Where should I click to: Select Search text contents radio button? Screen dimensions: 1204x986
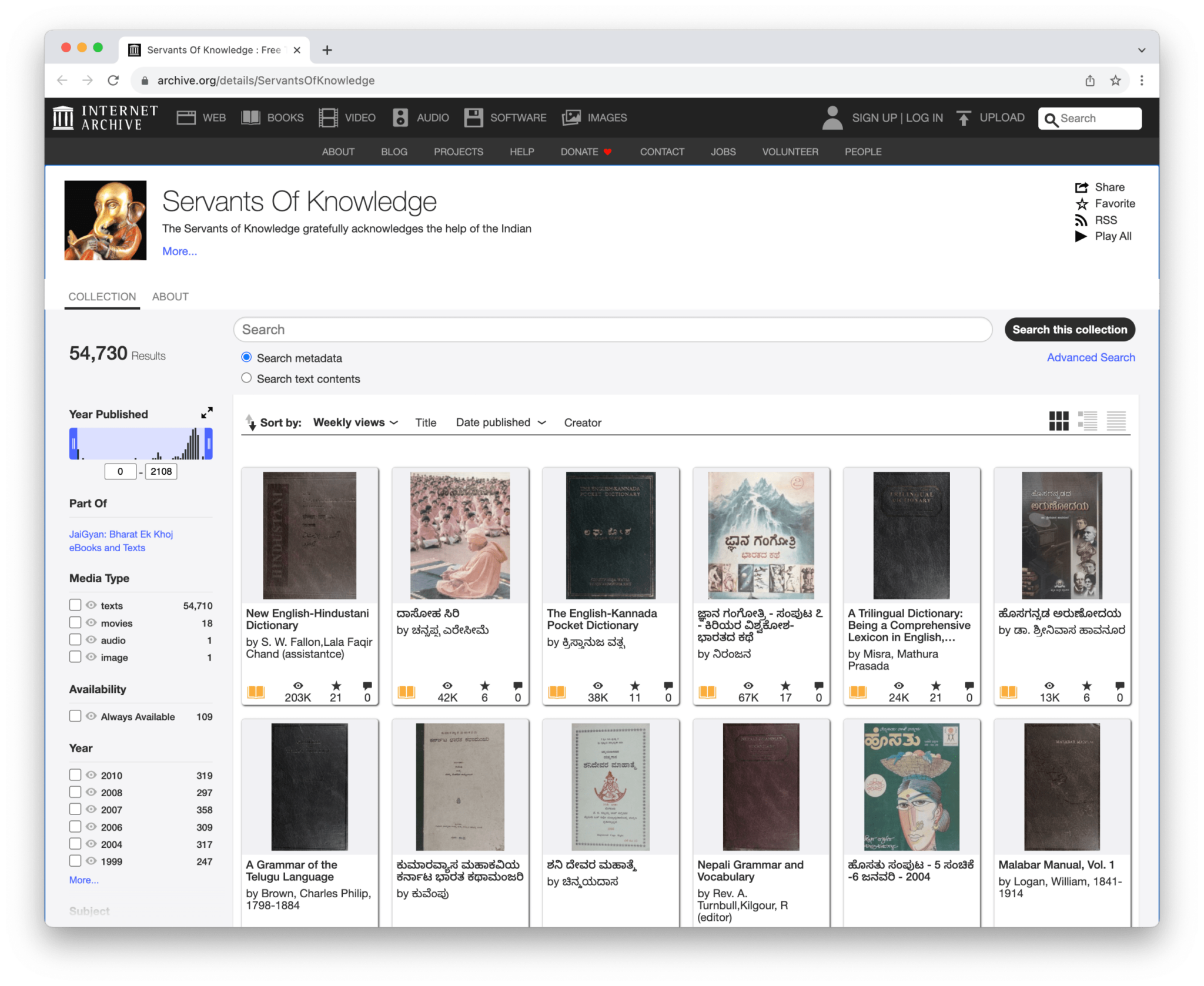[246, 378]
